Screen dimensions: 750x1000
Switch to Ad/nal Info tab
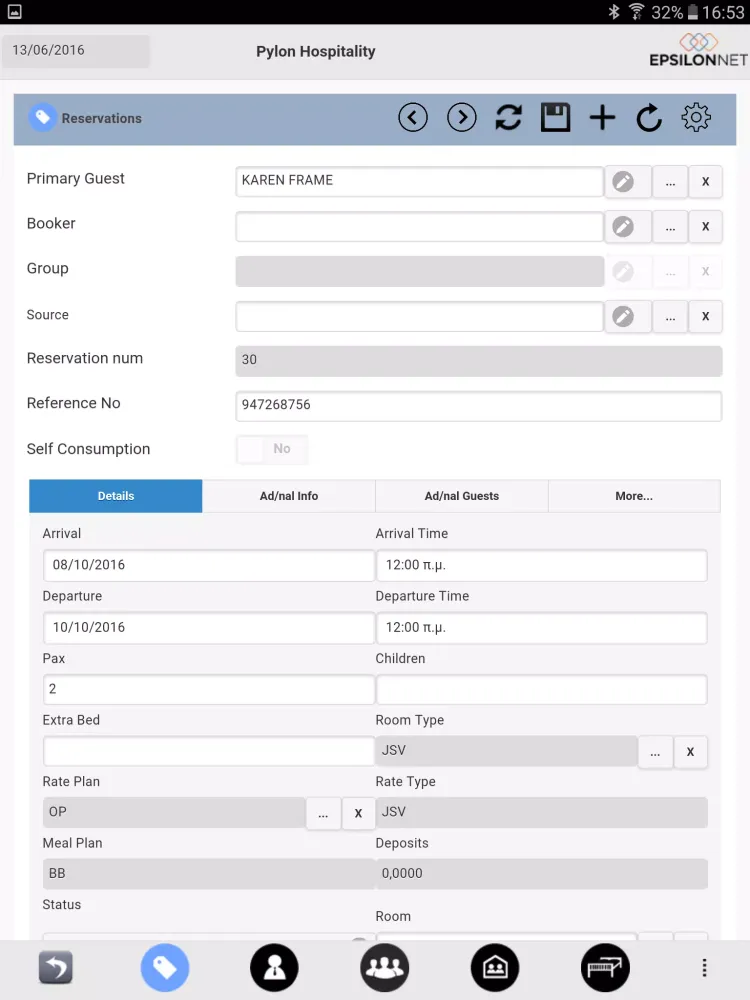pyautogui.click(x=289, y=496)
